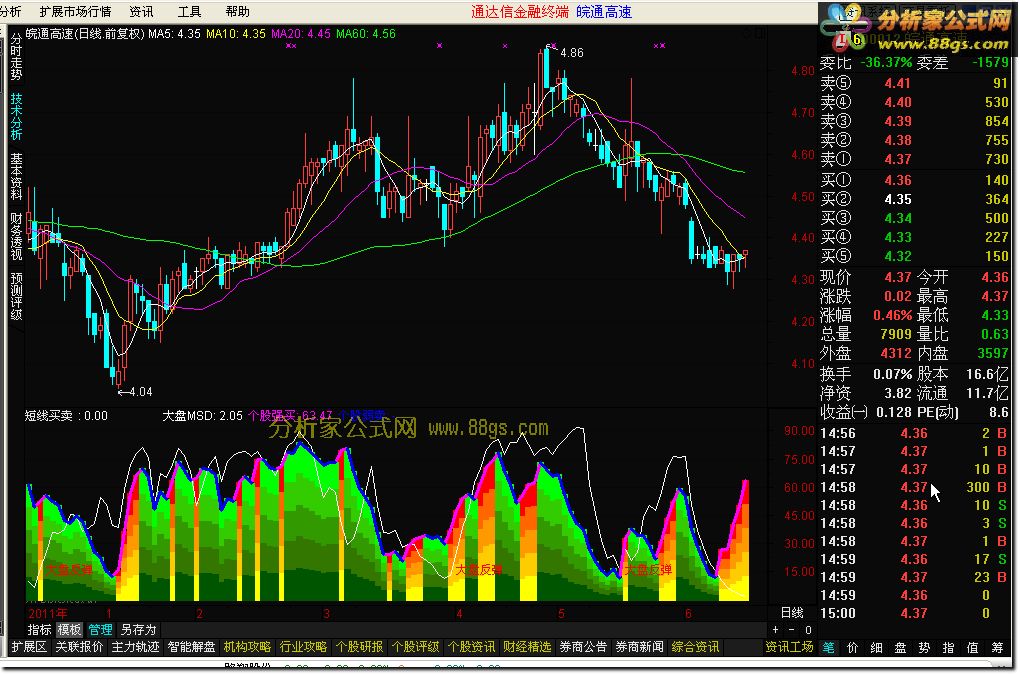Open the 机构攻略 tab
Viewport: 1020px width, 674px height.
[247, 647]
